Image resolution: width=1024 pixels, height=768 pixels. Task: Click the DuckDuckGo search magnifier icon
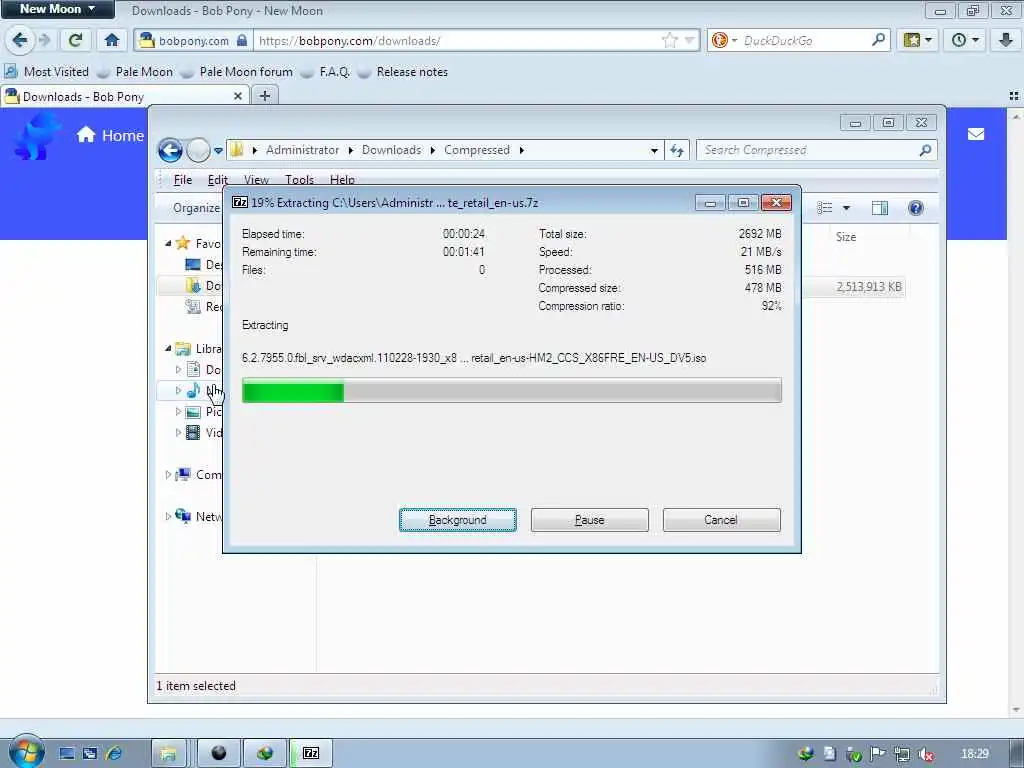tap(878, 40)
